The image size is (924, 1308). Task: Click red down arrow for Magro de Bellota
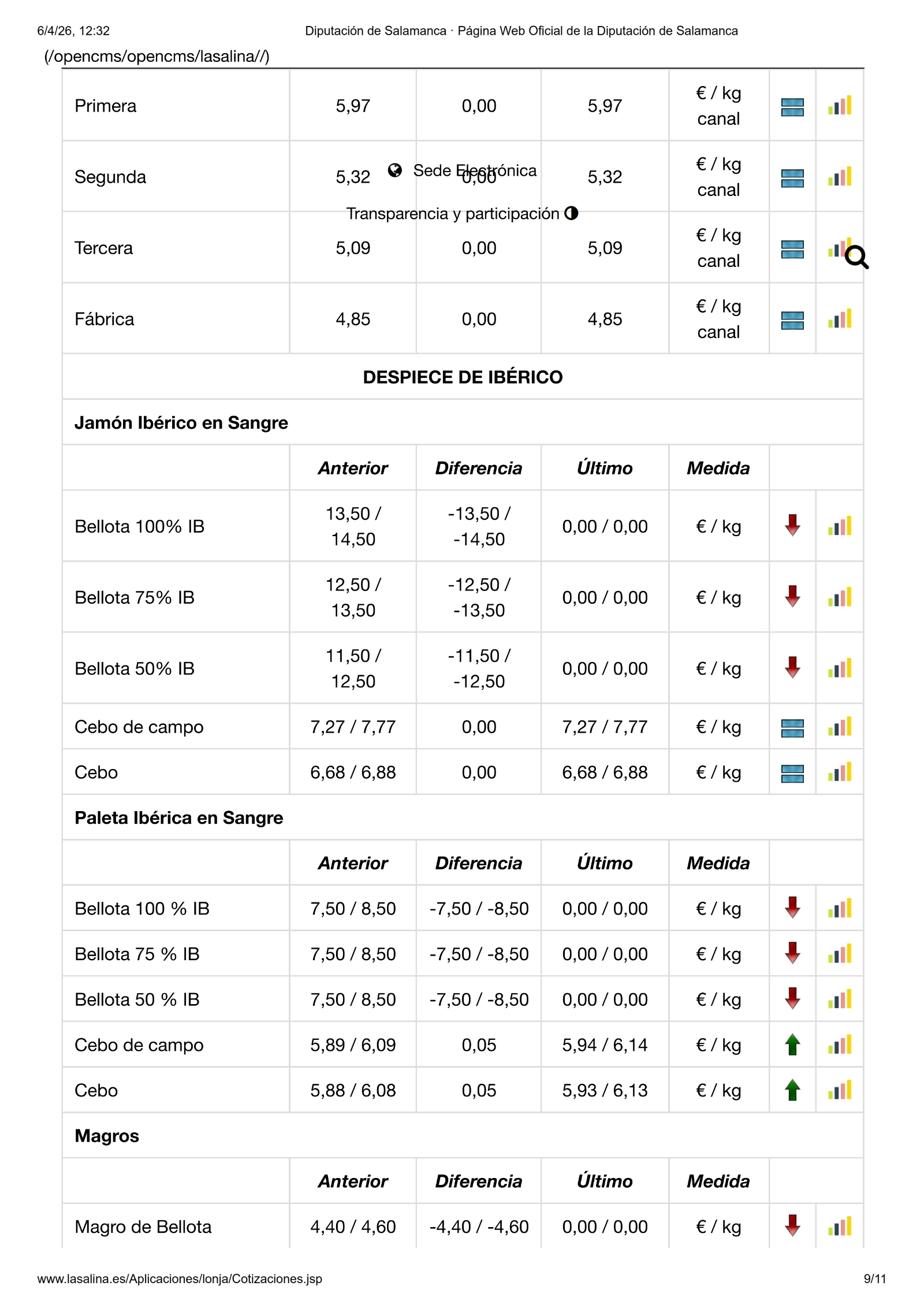792,1226
